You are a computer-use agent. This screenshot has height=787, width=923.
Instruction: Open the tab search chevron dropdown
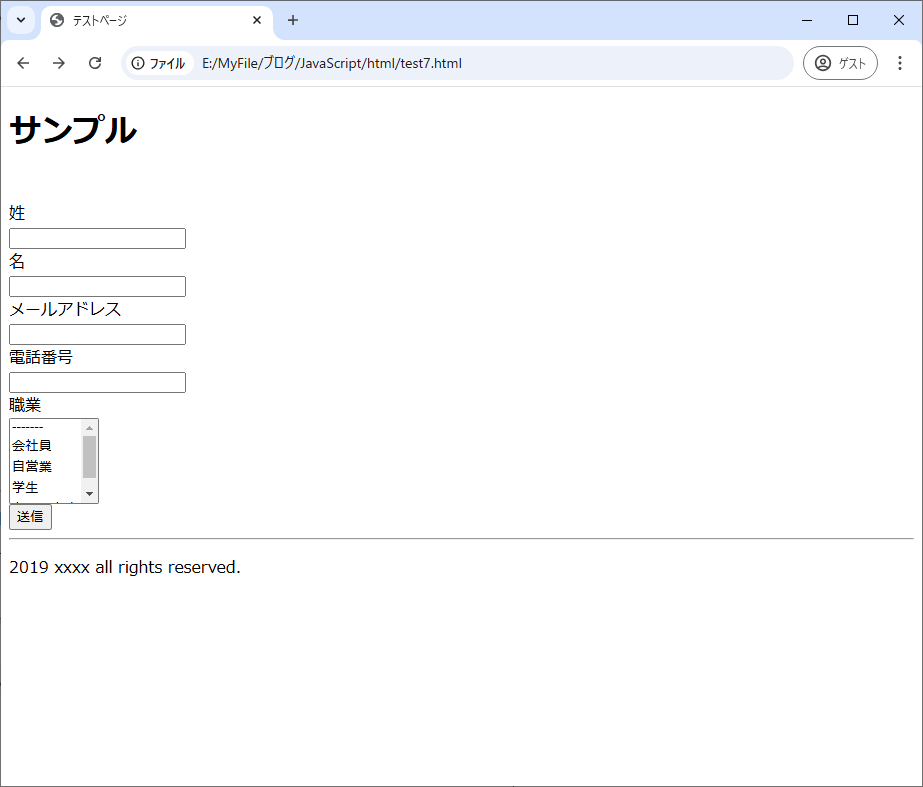coord(21,20)
